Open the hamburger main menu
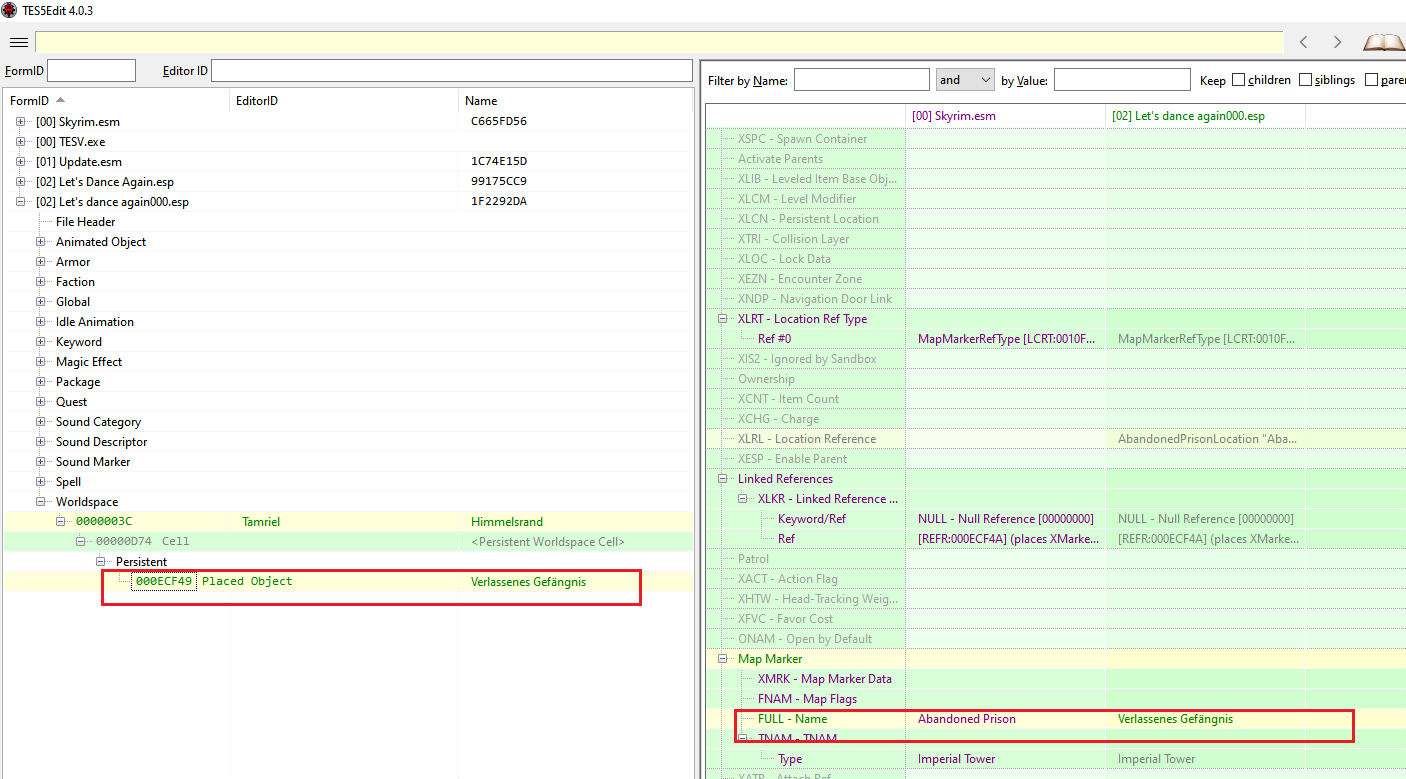1406x779 pixels. 18,42
